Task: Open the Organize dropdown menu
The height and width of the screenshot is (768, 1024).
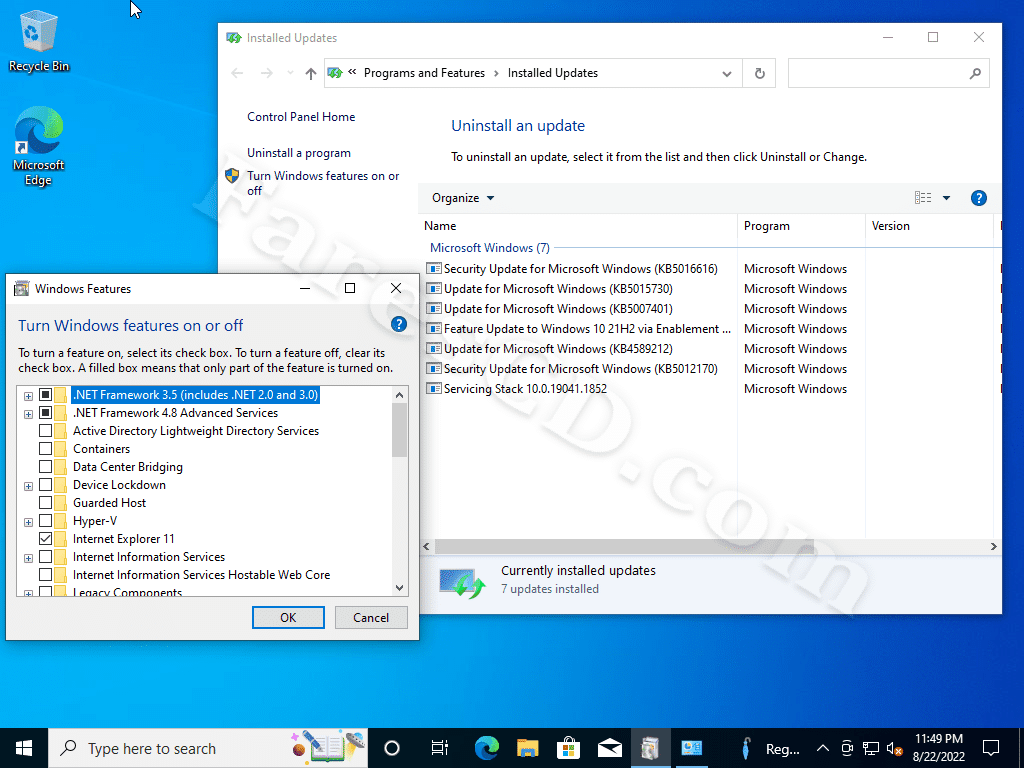Action: tap(462, 198)
